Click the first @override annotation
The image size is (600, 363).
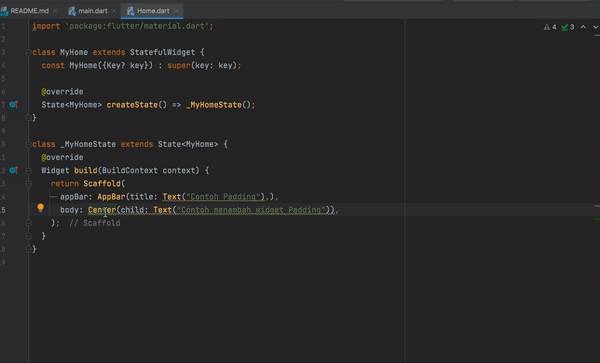pos(62,92)
